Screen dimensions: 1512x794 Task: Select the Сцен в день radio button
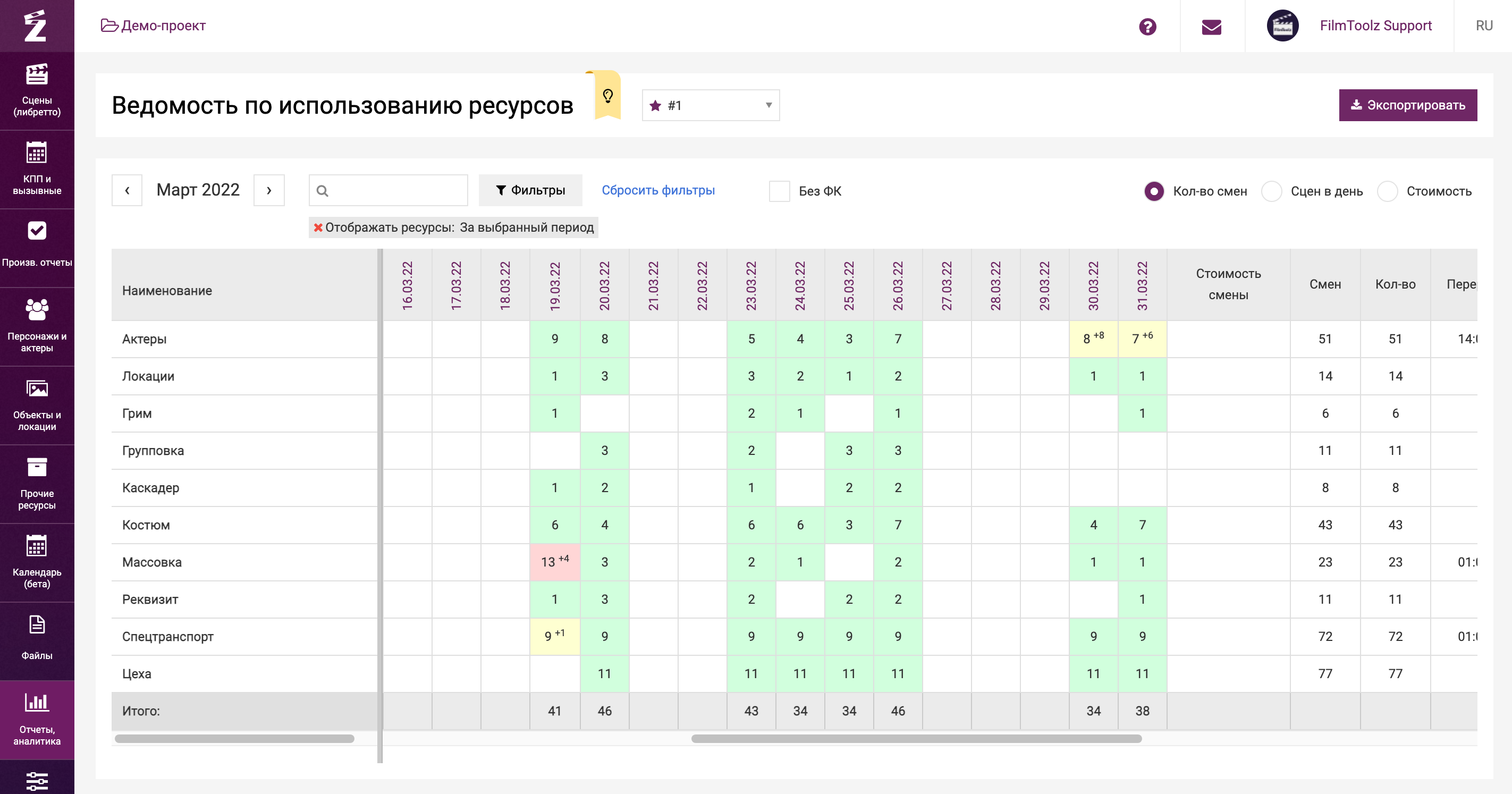[x=1271, y=191]
